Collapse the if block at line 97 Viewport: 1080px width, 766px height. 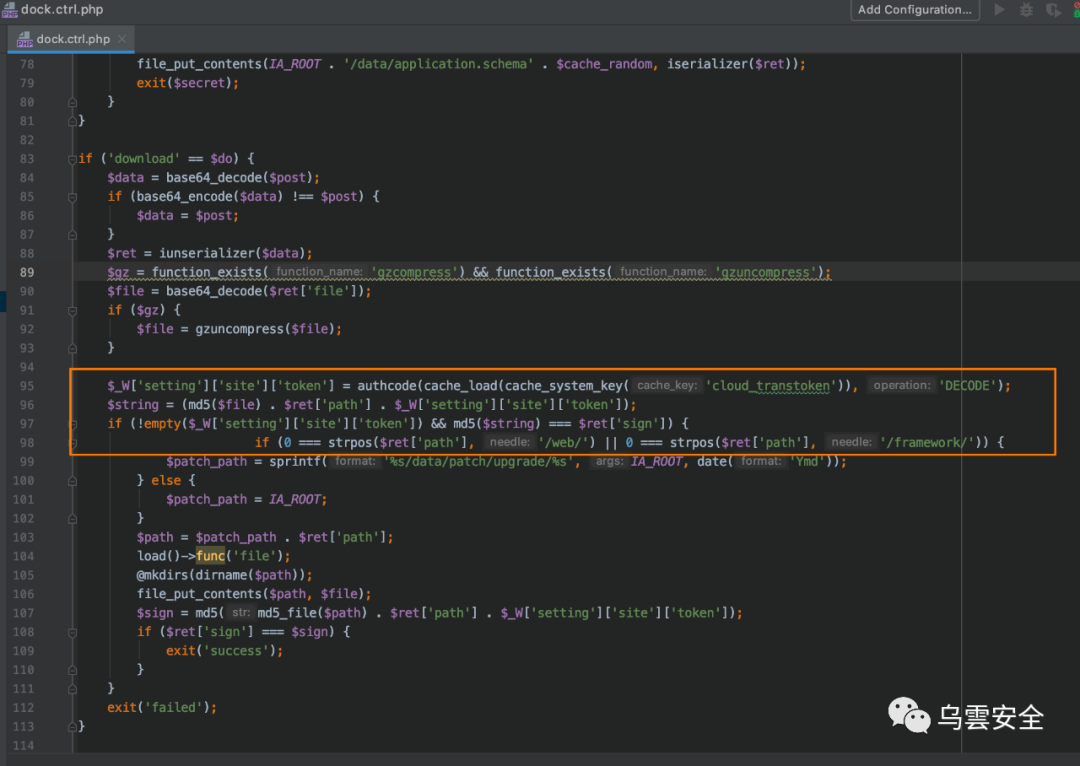(72, 424)
